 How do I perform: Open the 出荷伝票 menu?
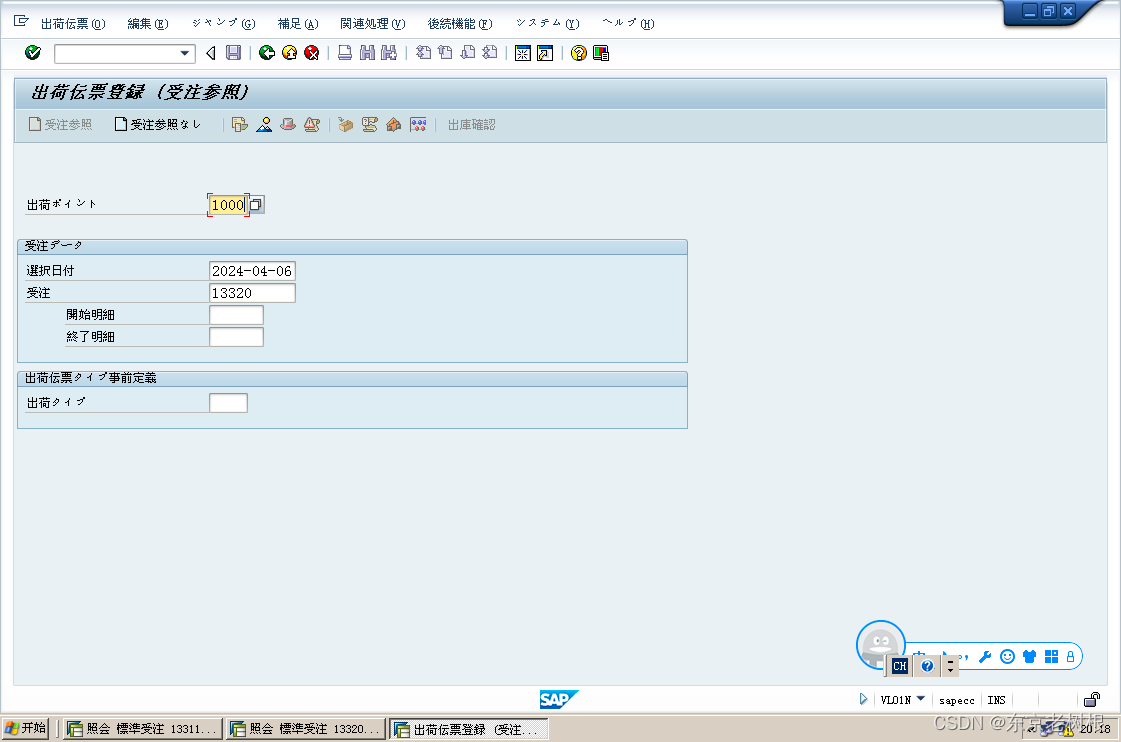coord(73,24)
